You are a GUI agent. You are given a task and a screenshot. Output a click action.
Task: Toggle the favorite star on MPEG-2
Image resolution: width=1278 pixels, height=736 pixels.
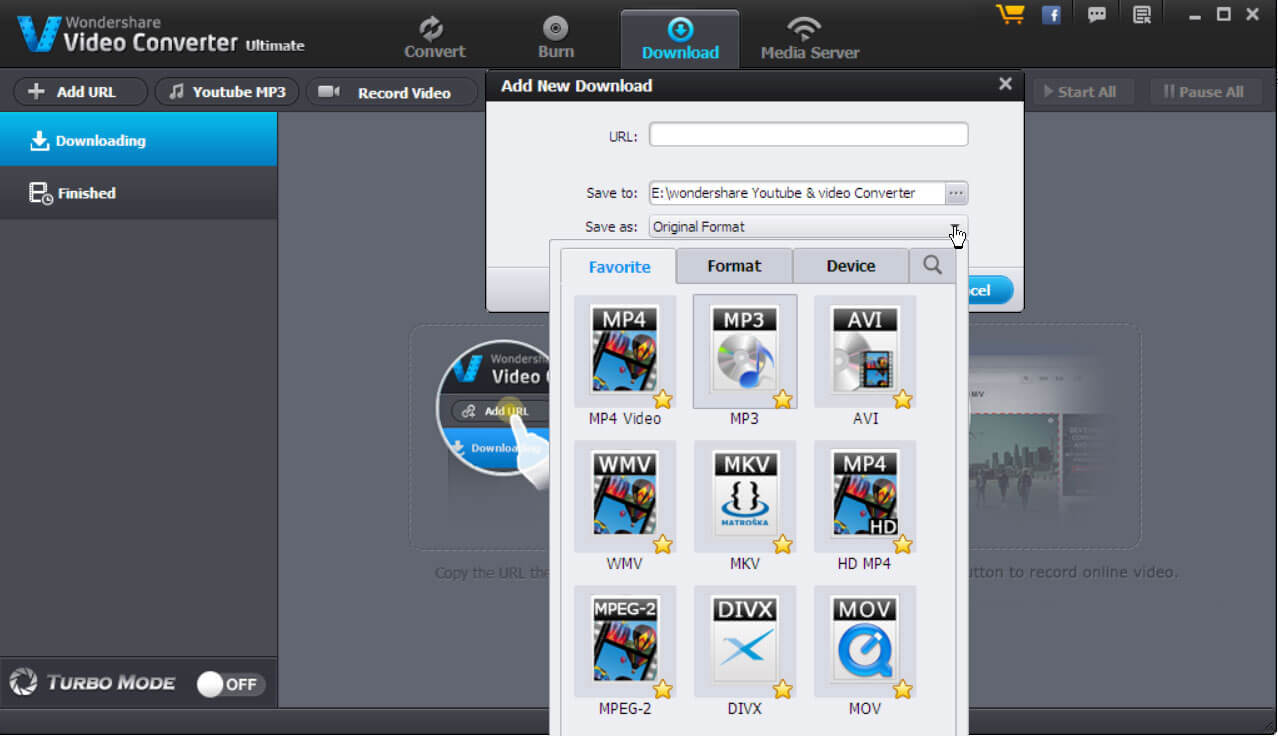(x=663, y=689)
